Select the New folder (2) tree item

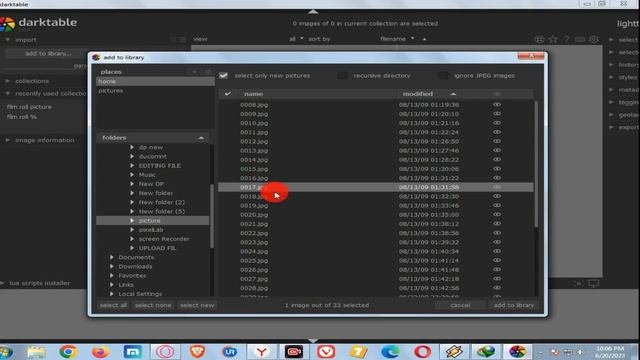coord(162,202)
